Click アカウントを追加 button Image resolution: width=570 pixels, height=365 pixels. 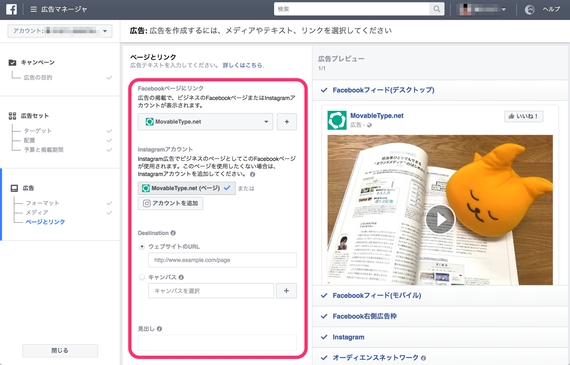point(170,203)
